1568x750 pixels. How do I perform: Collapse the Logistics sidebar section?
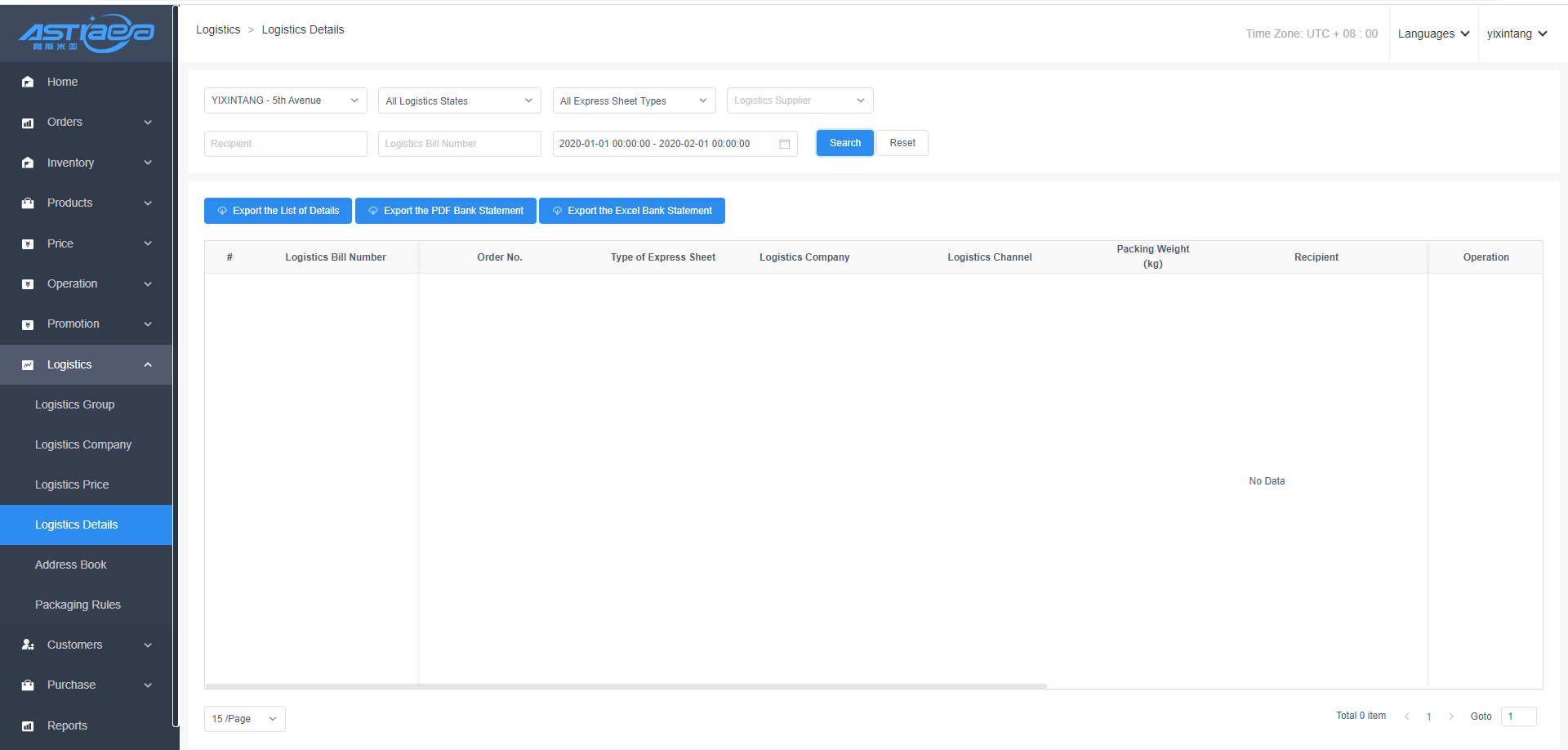click(148, 364)
